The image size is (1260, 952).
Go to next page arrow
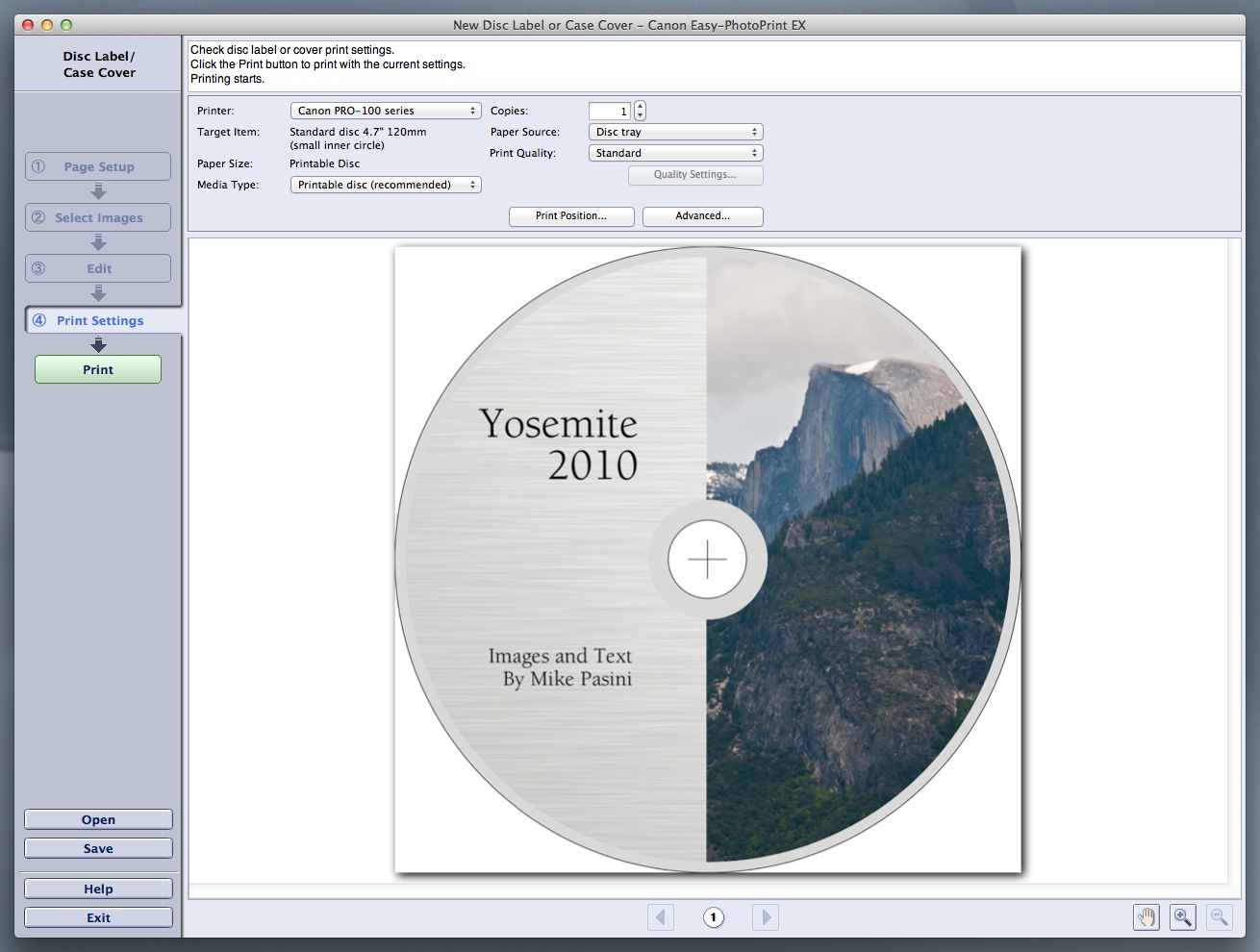pos(766,917)
